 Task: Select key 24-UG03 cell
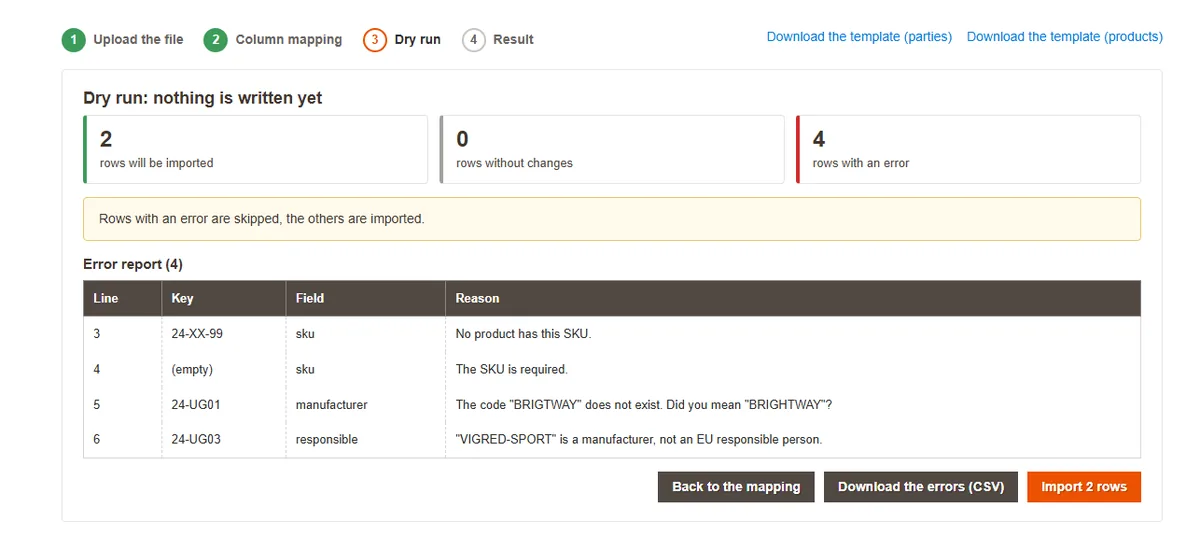coord(224,440)
